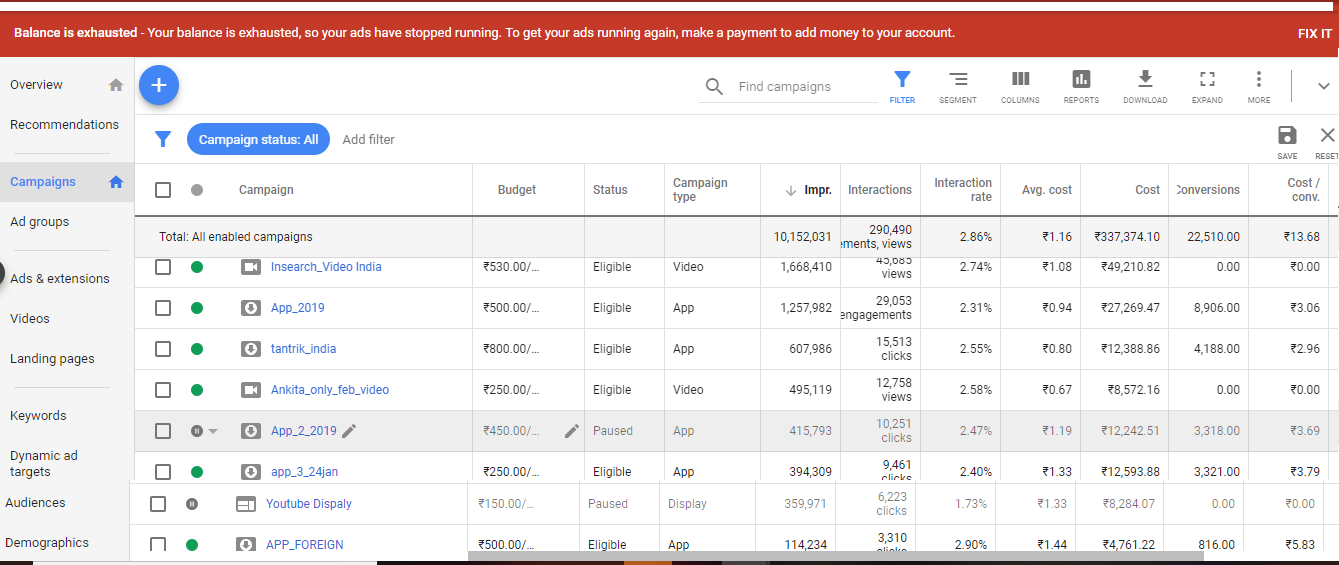The image size is (1339, 565).
Task: Open the Segment tool in toolbar
Action: [957, 86]
